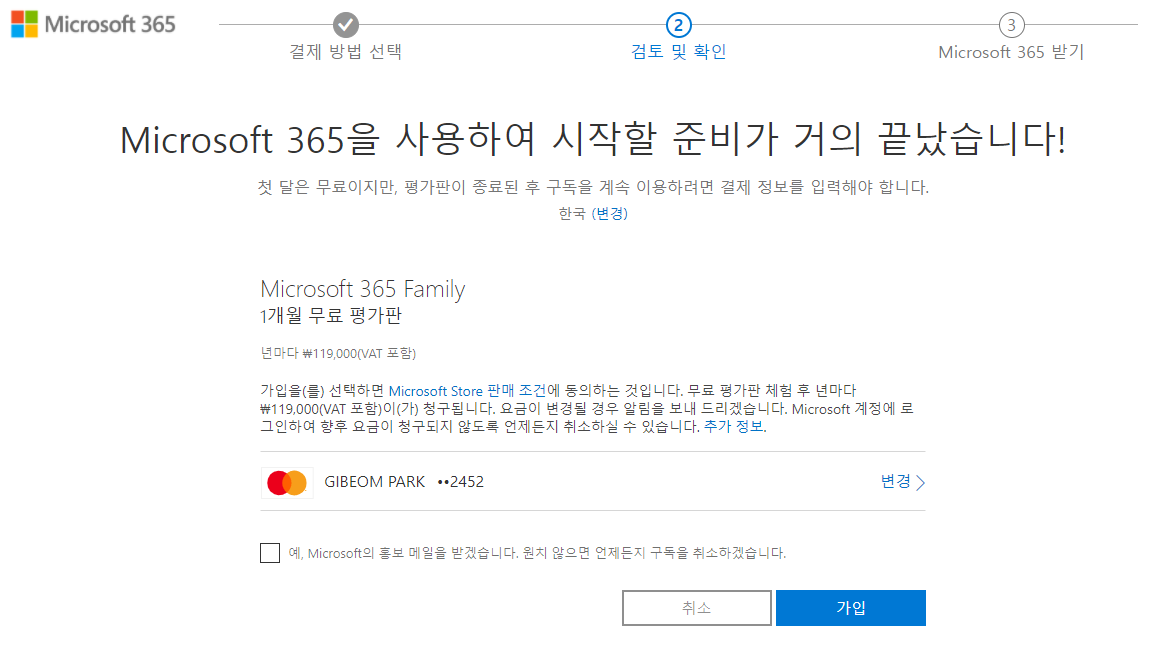The height and width of the screenshot is (661, 1150).
Task: Open the (변경) link next to 한국
Action: (609, 213)
